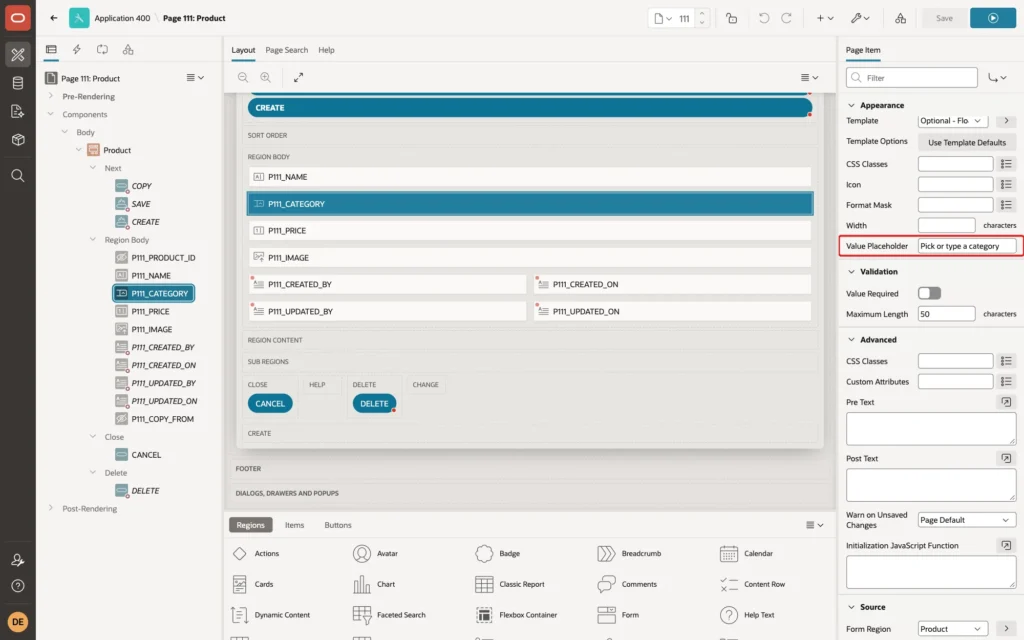Viewport: 1024px width, 640px height.
Task: Open the Help question mark icon
Action: [18, 586]
